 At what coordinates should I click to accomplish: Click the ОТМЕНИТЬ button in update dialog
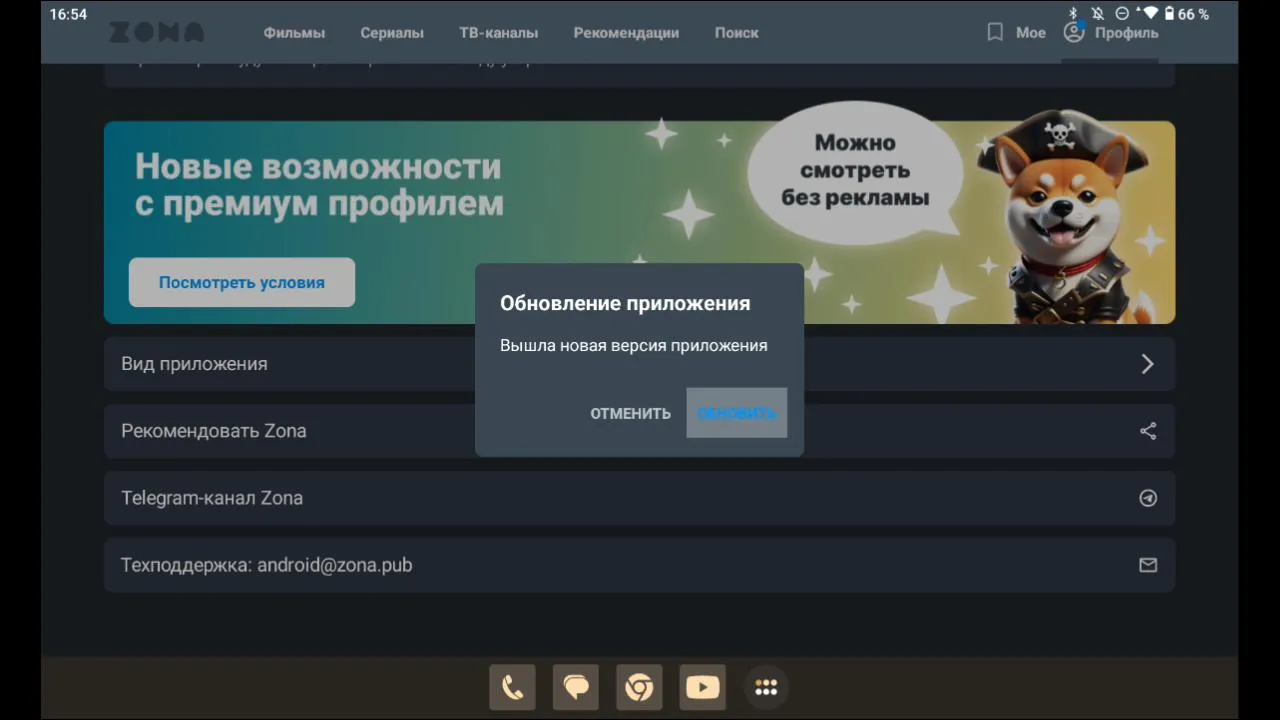tap(630, 413)
